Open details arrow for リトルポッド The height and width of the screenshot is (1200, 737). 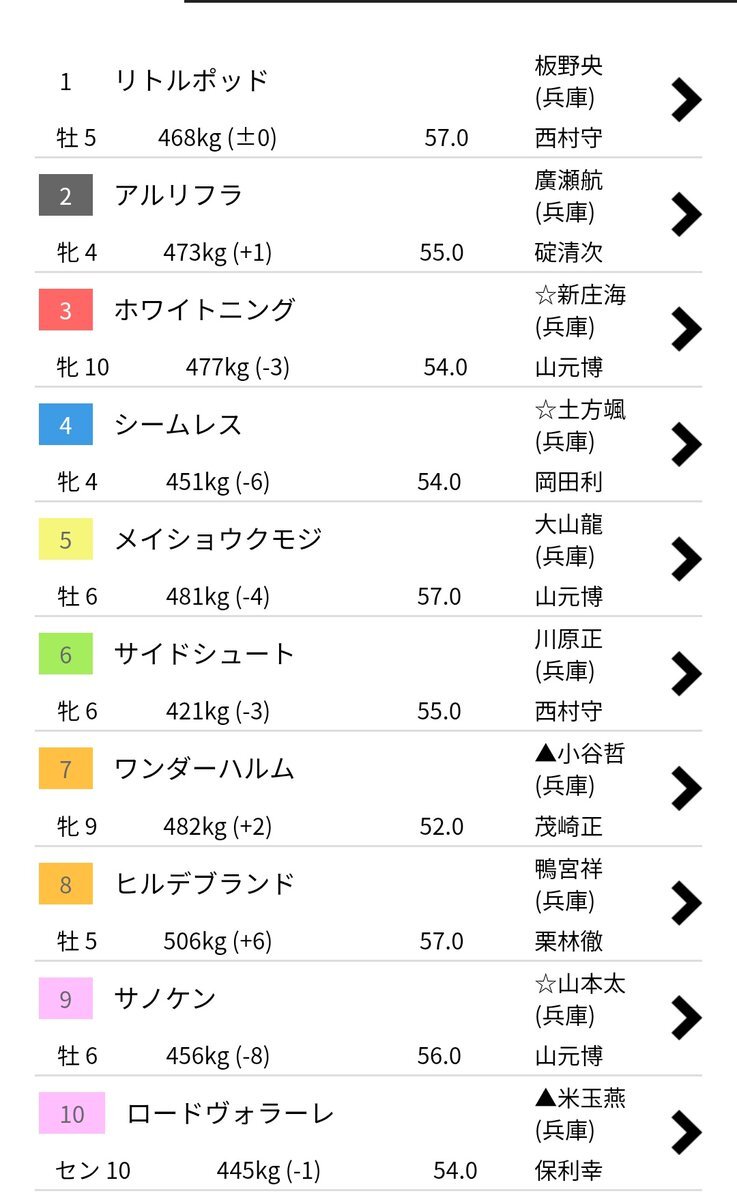(x=686, y=99)
